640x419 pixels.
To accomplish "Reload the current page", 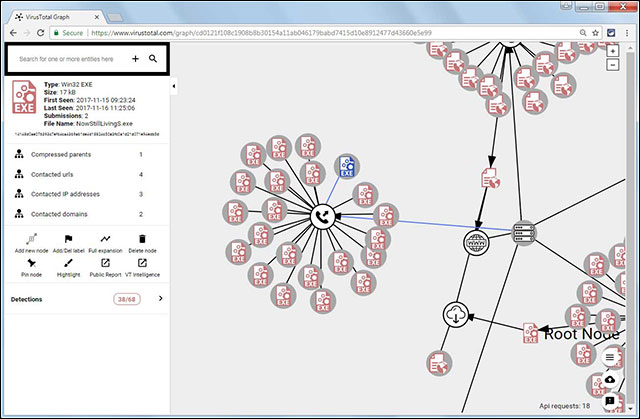I will click(40, 33).
